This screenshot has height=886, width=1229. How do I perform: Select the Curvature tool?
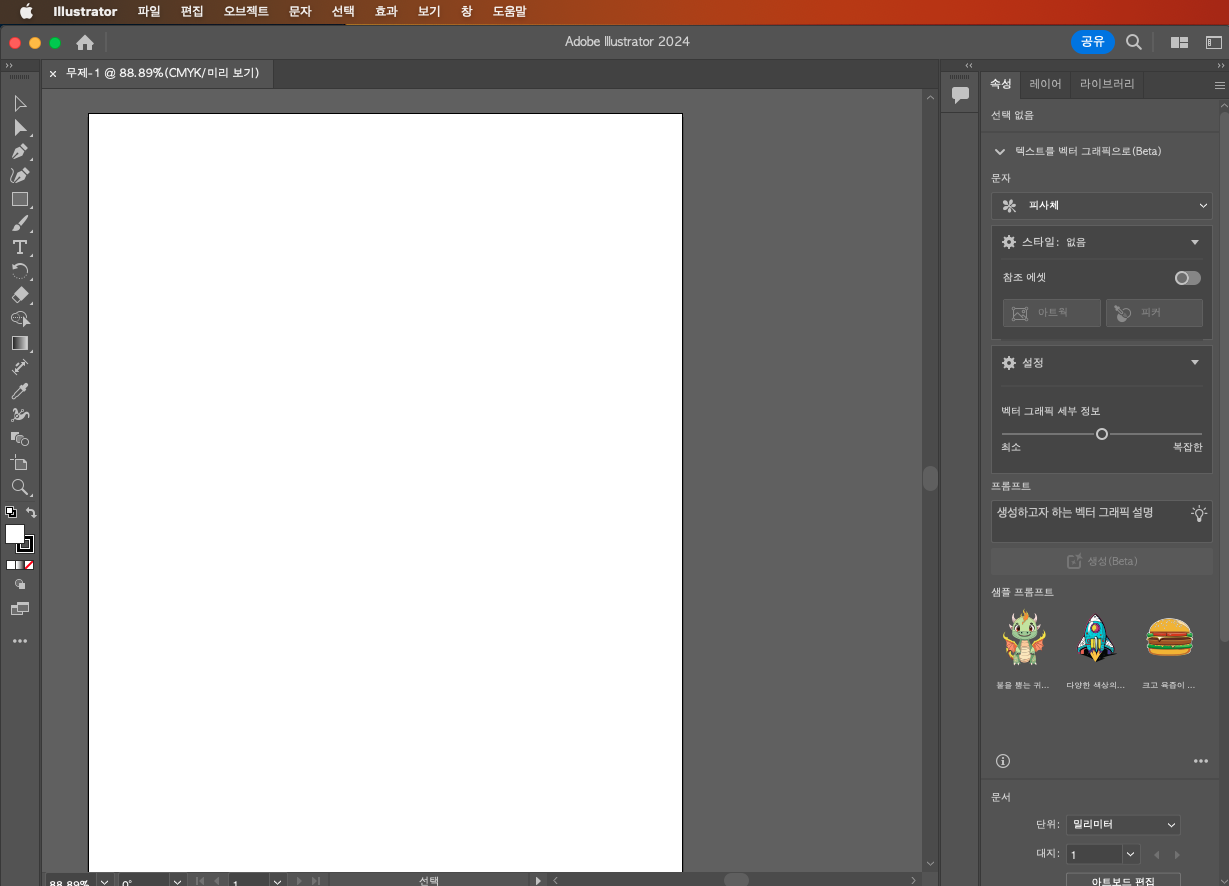point(20,176)
